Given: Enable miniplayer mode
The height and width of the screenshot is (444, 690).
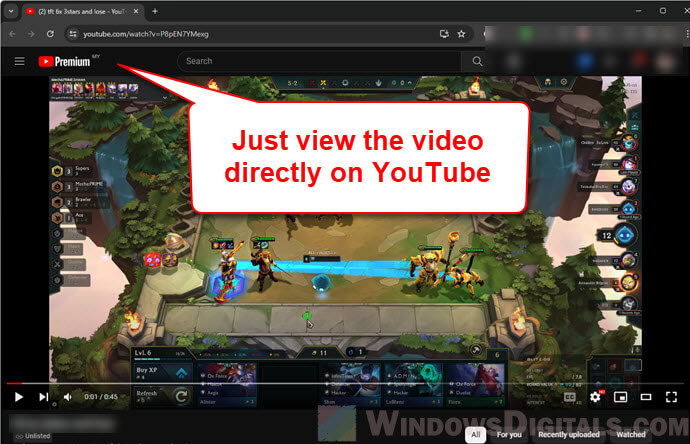Looking at the screenshot, I should pos(621,397).
